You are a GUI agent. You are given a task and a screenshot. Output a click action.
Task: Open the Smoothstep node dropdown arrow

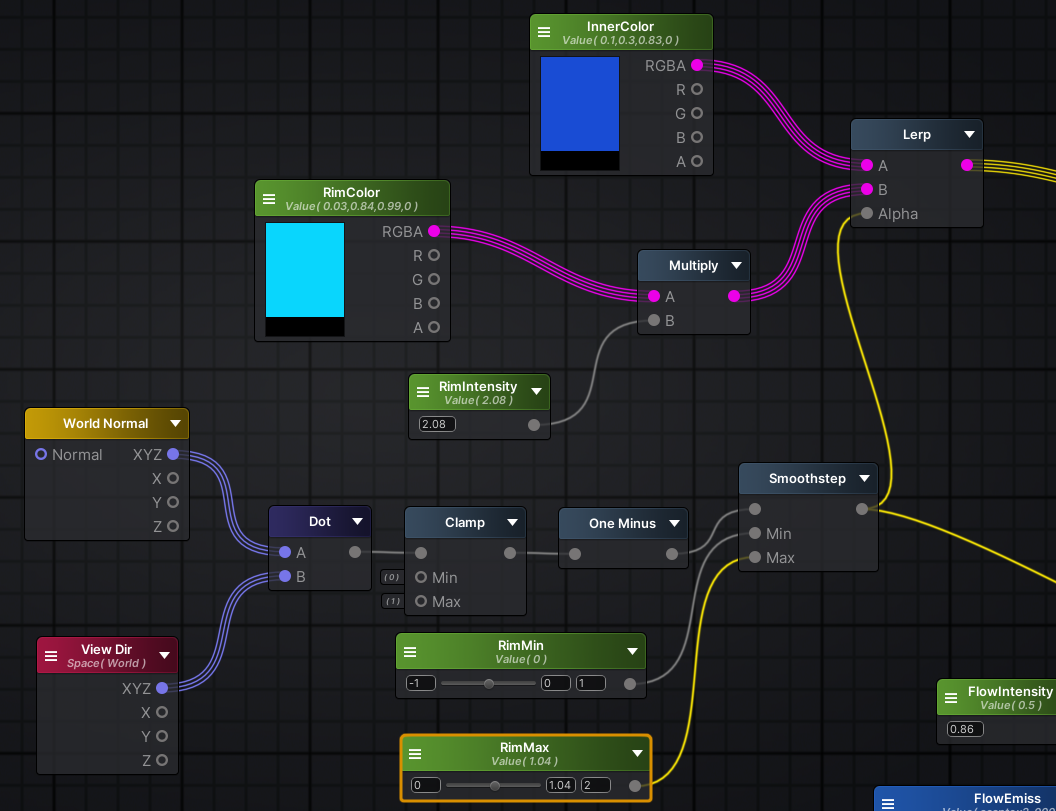[x=863, y=478]
